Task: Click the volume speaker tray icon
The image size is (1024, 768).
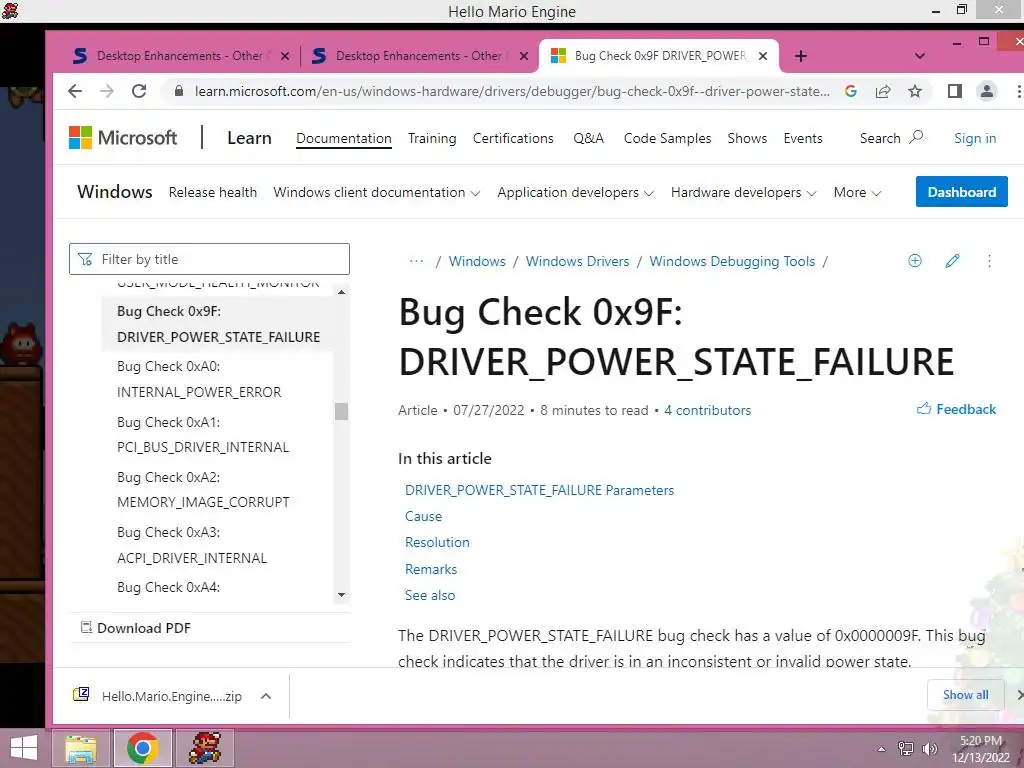Action: tap(929, 749)
